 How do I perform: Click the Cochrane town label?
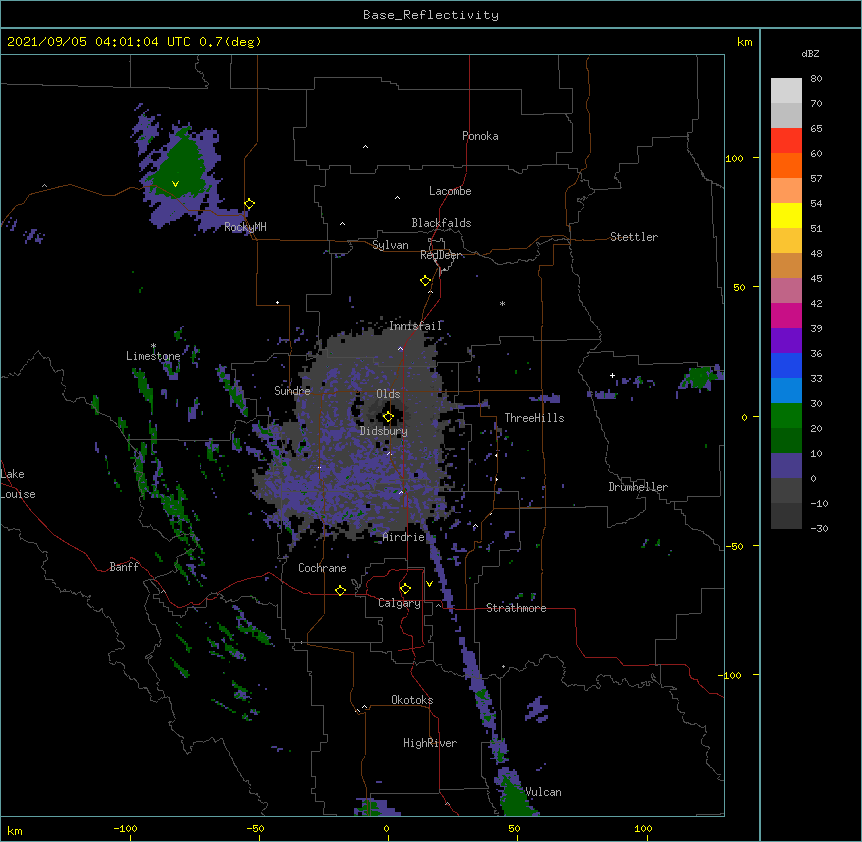click(322, 568)
